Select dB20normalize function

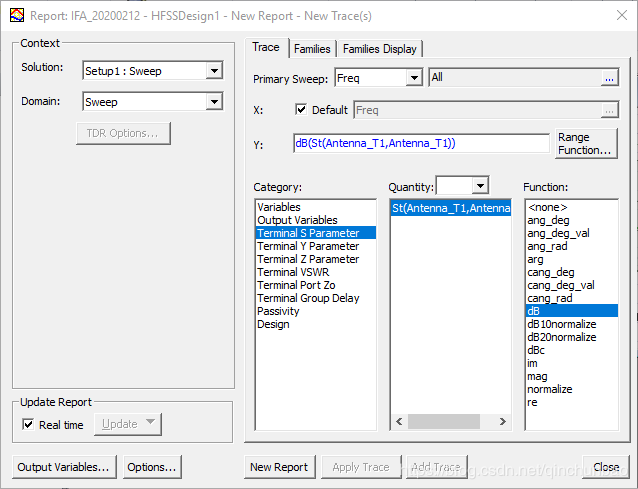coord(572,337)
